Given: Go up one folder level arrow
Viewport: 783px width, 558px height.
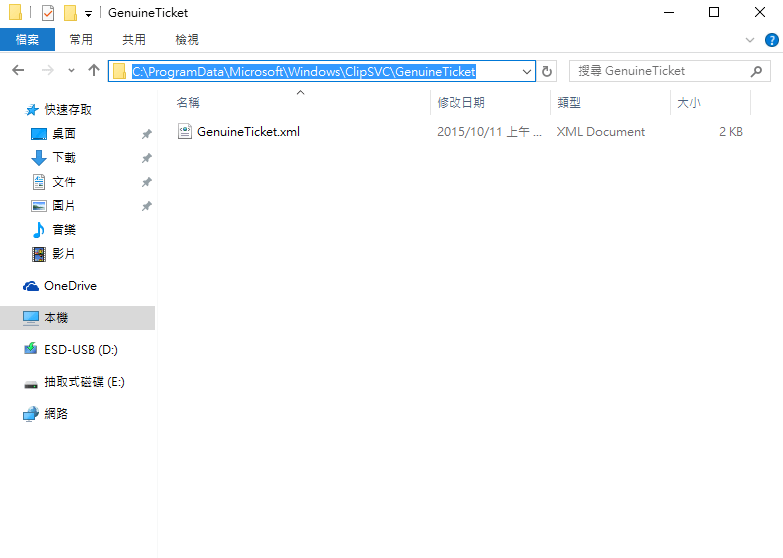Looking at the screenshot, I should pos(94,70).
